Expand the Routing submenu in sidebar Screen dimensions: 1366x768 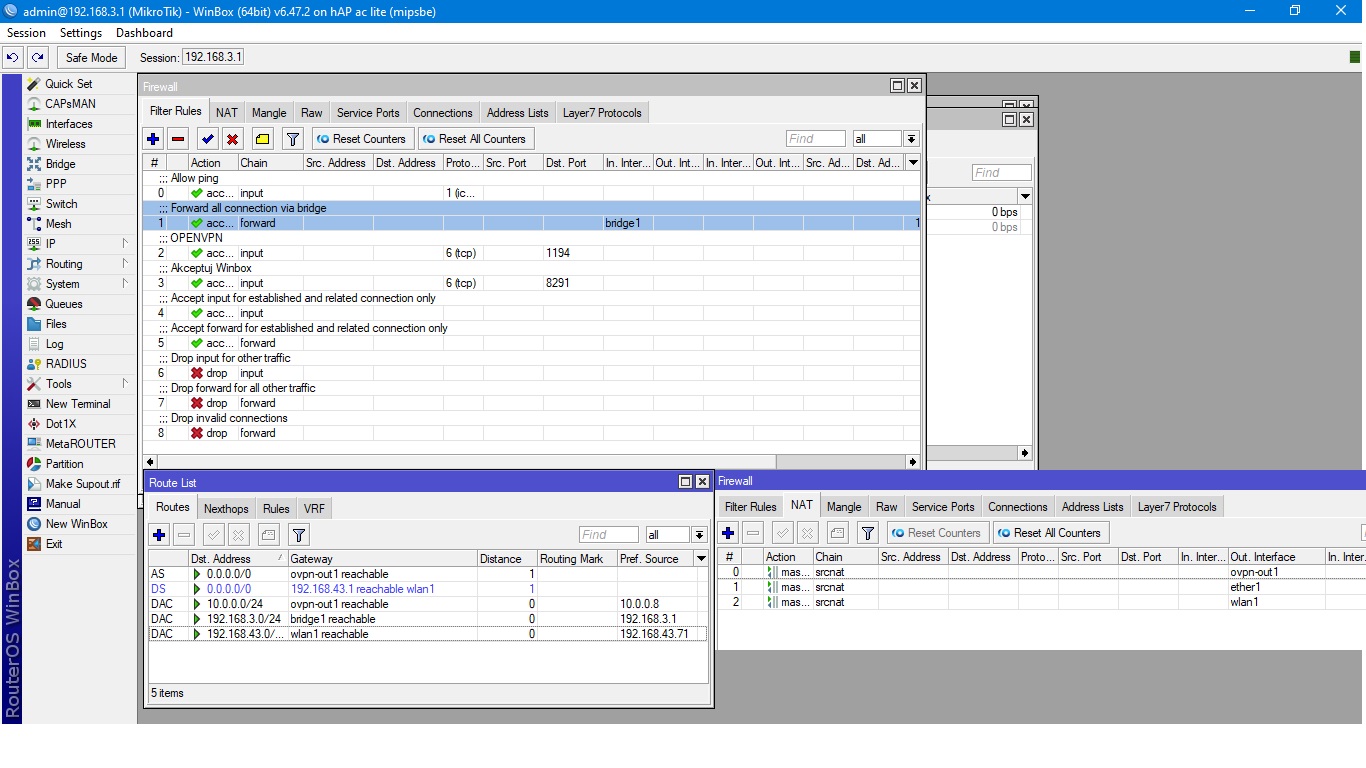(x=64, y=264)
